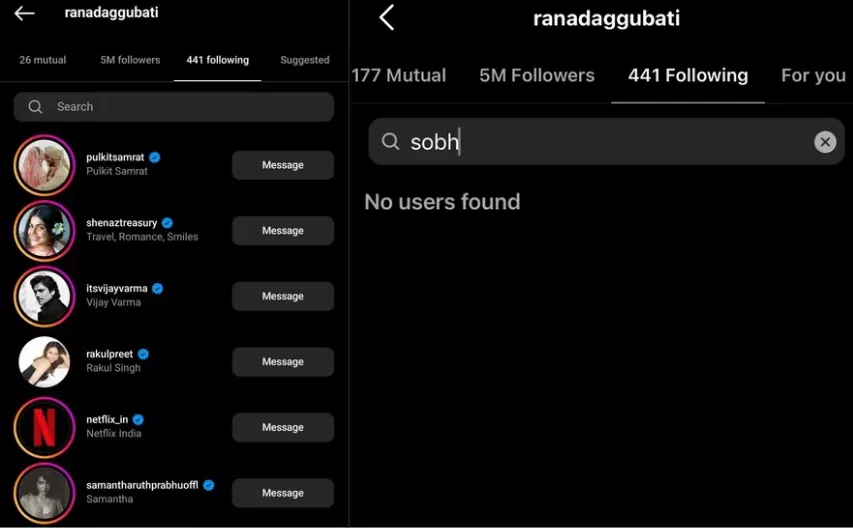Open the itsvijayvarma username link
This screenshot has height=528, width=853.
click(x=116, y=288)
